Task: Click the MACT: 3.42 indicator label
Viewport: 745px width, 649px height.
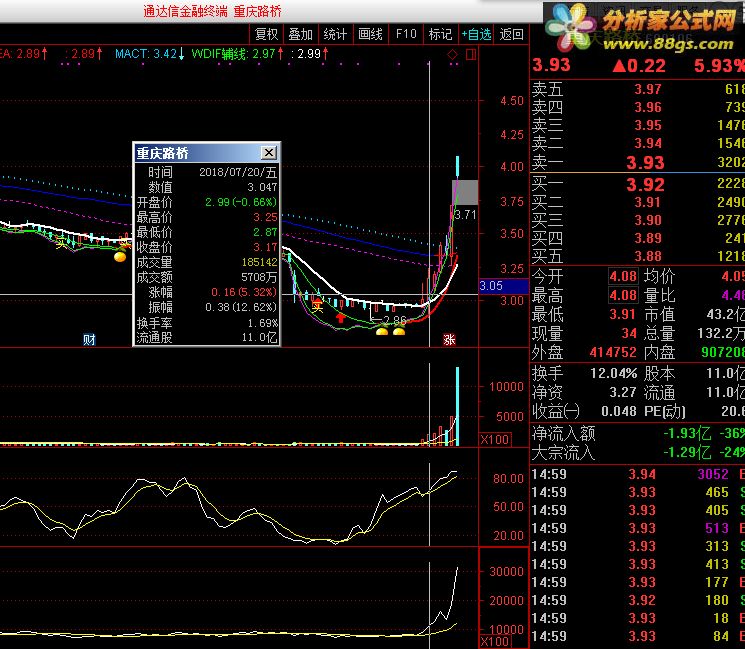Action: click(x=149, y=54)
